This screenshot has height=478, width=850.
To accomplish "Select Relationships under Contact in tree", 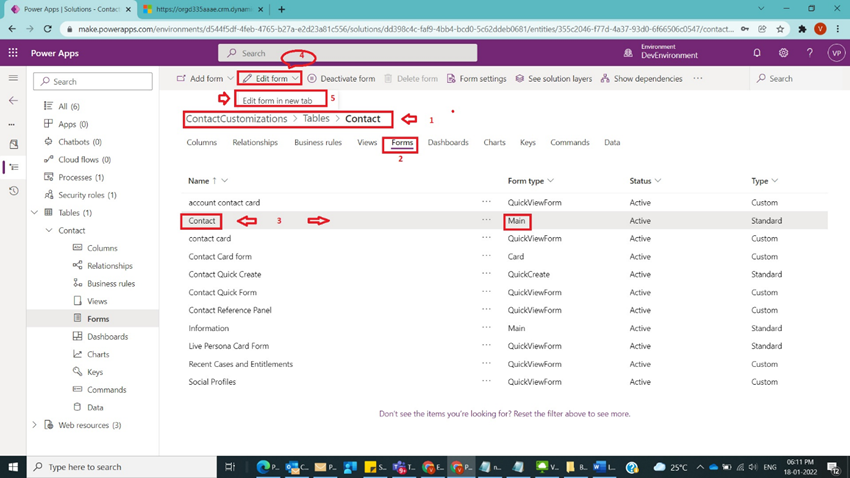I will [110, 266].
